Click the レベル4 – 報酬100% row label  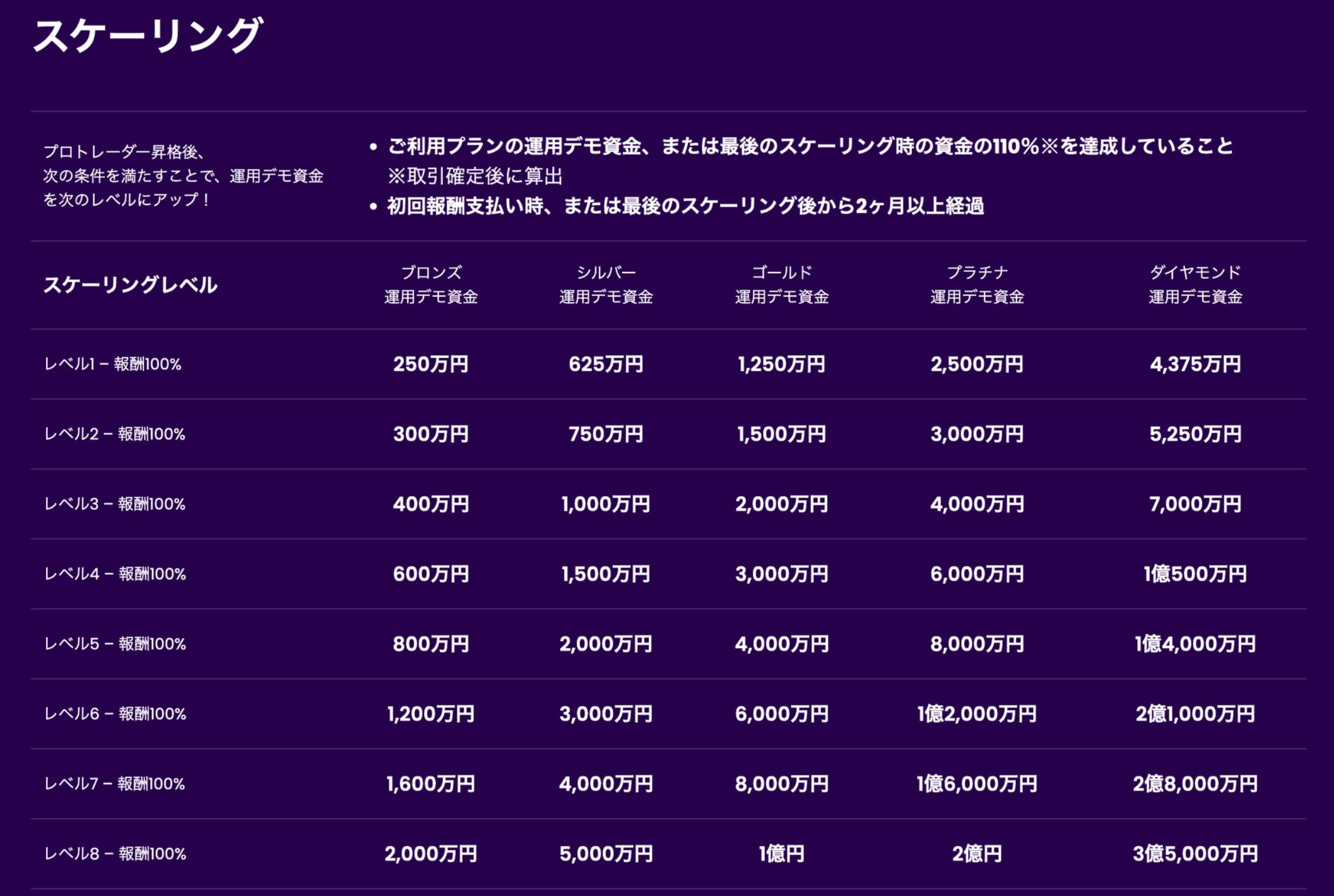(115, 574)
